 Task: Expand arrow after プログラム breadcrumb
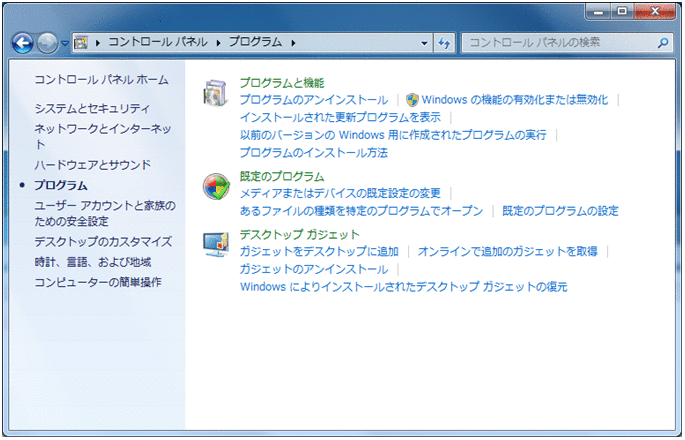(293, 43)
